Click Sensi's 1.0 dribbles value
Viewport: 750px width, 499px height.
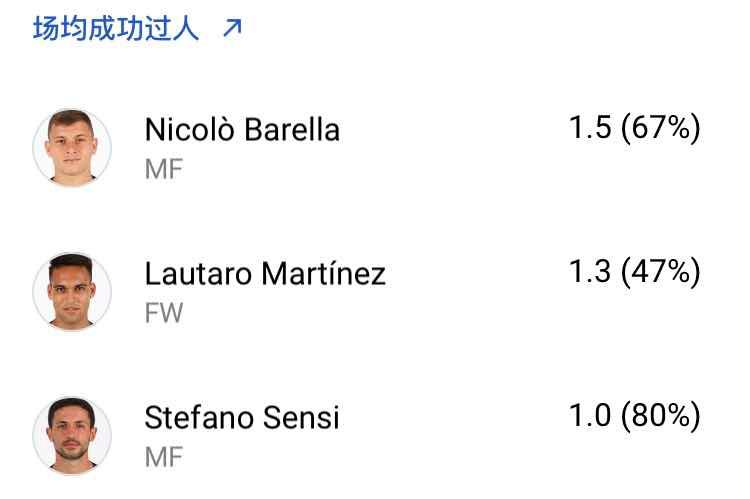[590, 415]
